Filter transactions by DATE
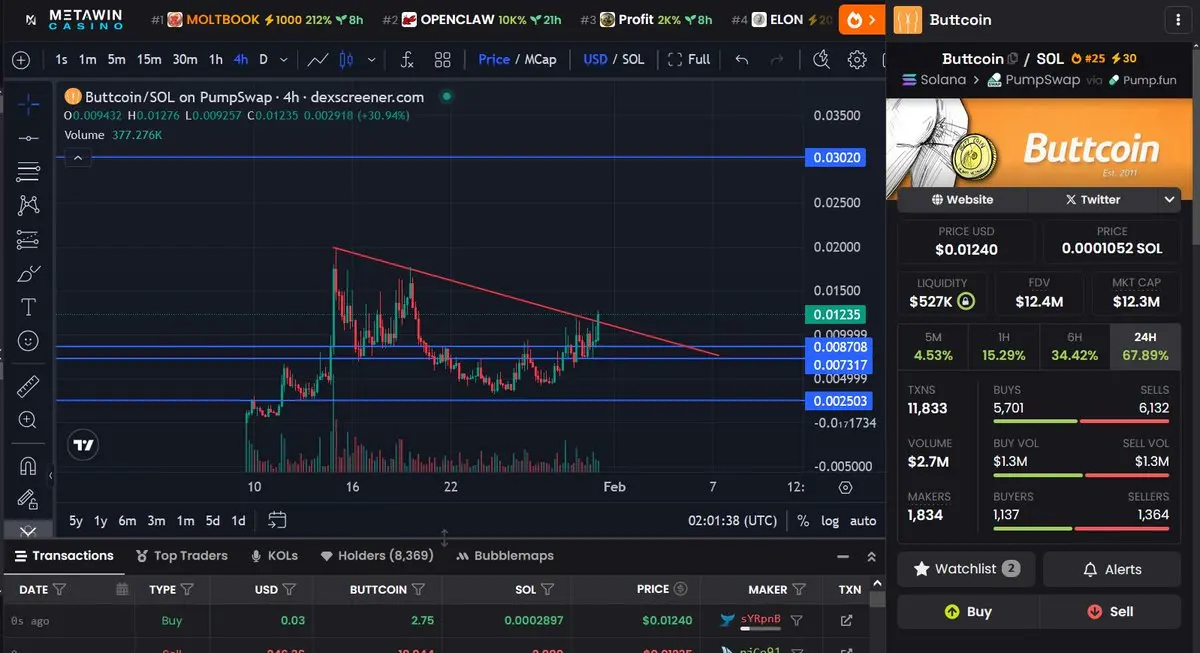This screenshot has height=653, width=1200. pyautogui.click(x=59, y=590)
